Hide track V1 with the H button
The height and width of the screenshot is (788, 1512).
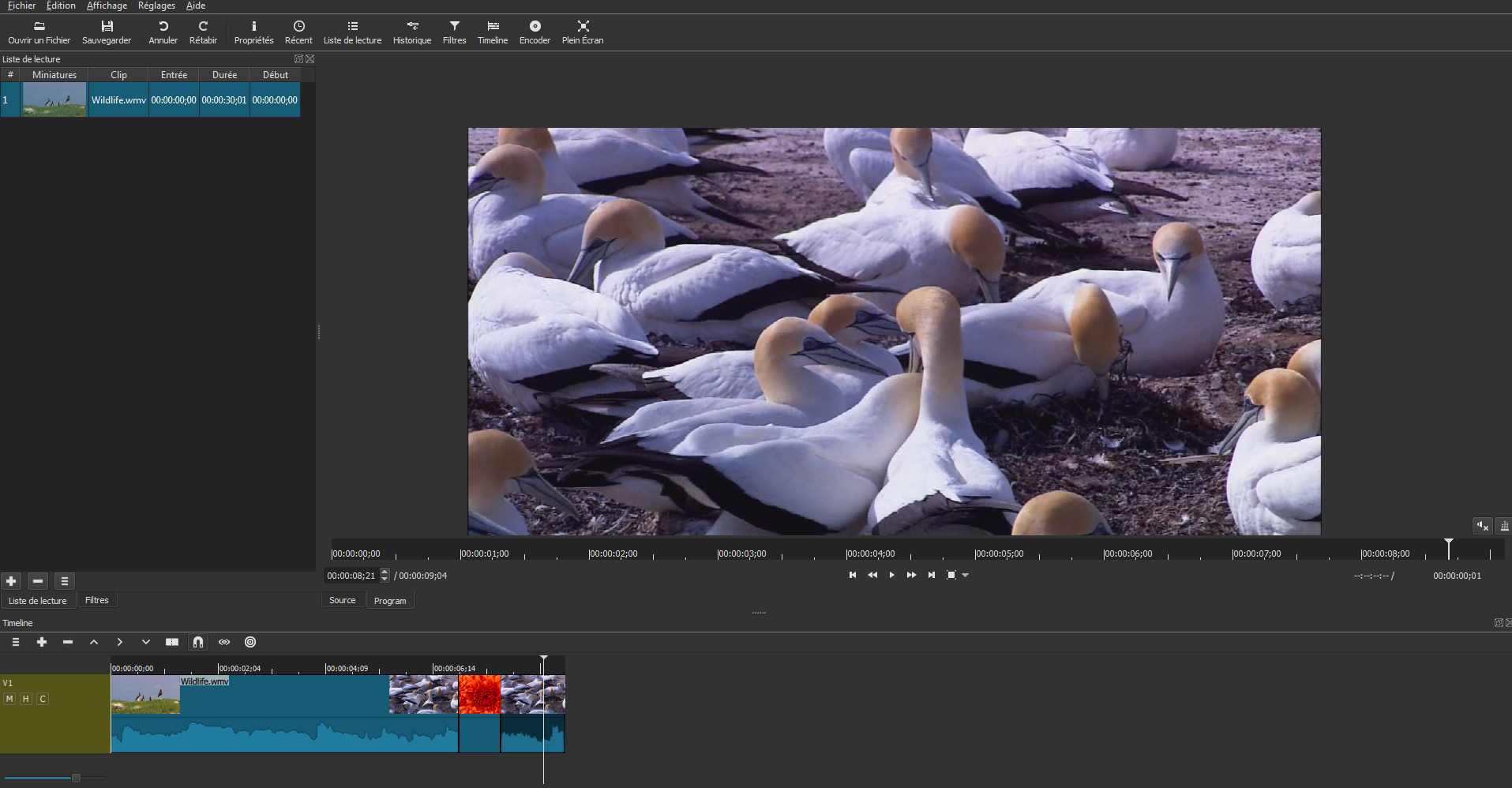coord(26,699)
